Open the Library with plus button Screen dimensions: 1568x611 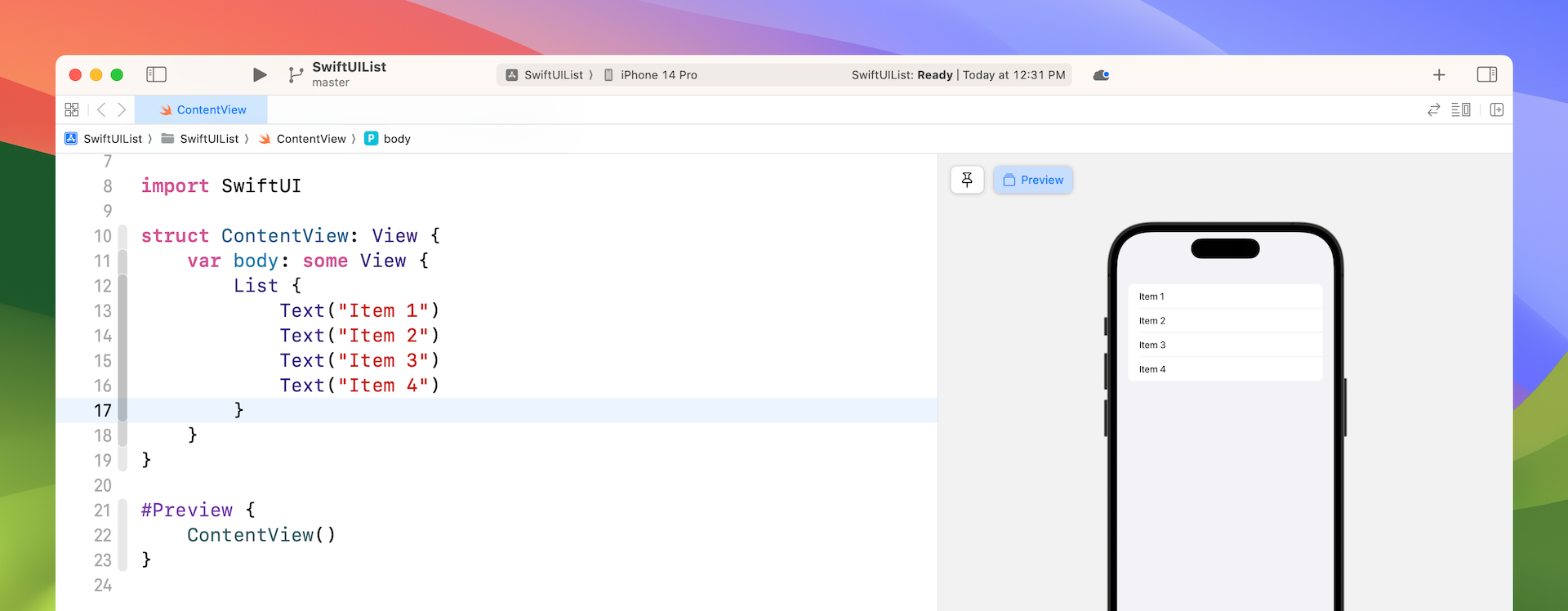coord(1439,74)
